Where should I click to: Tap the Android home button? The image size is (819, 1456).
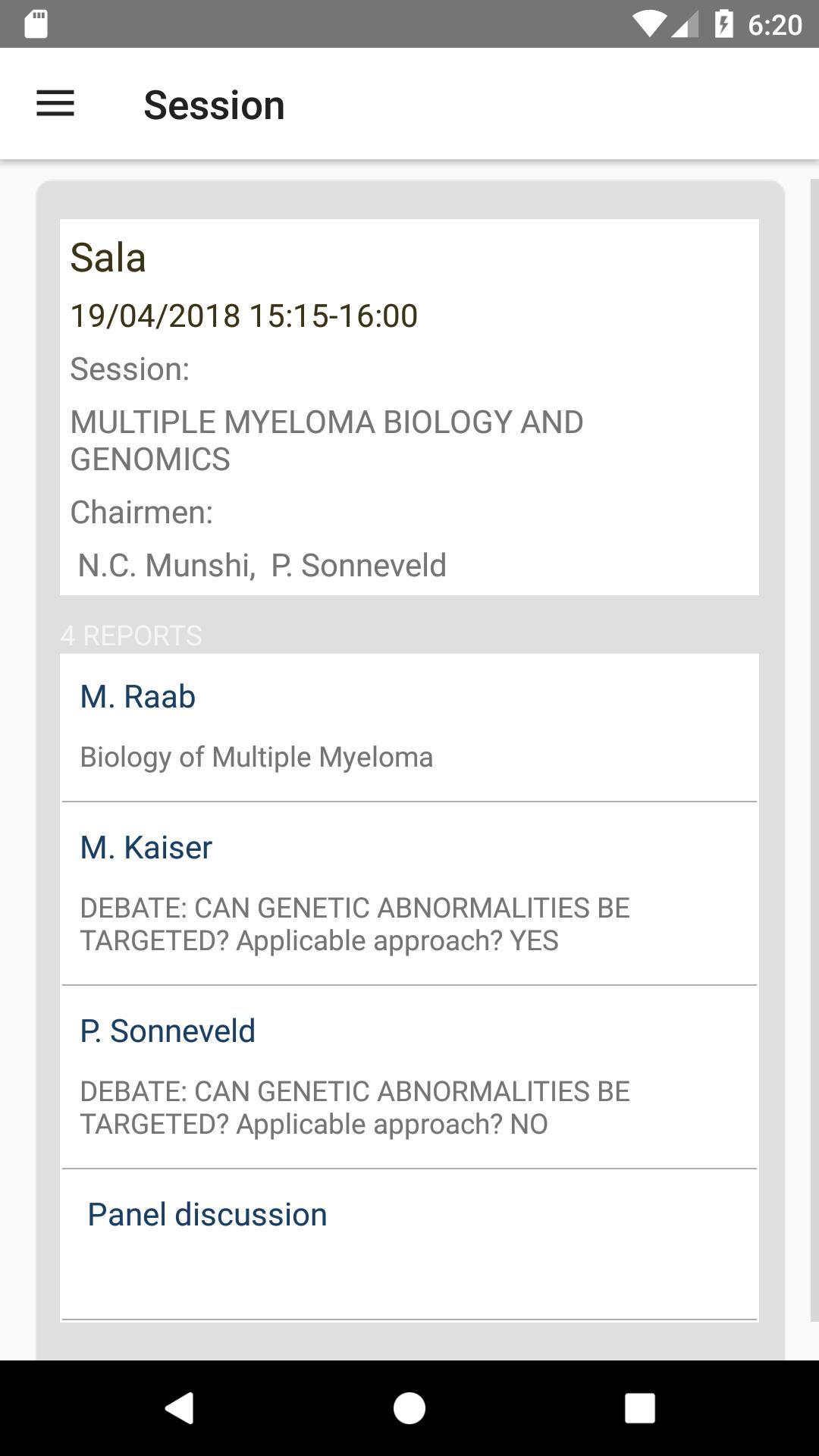click(409, 1408)
